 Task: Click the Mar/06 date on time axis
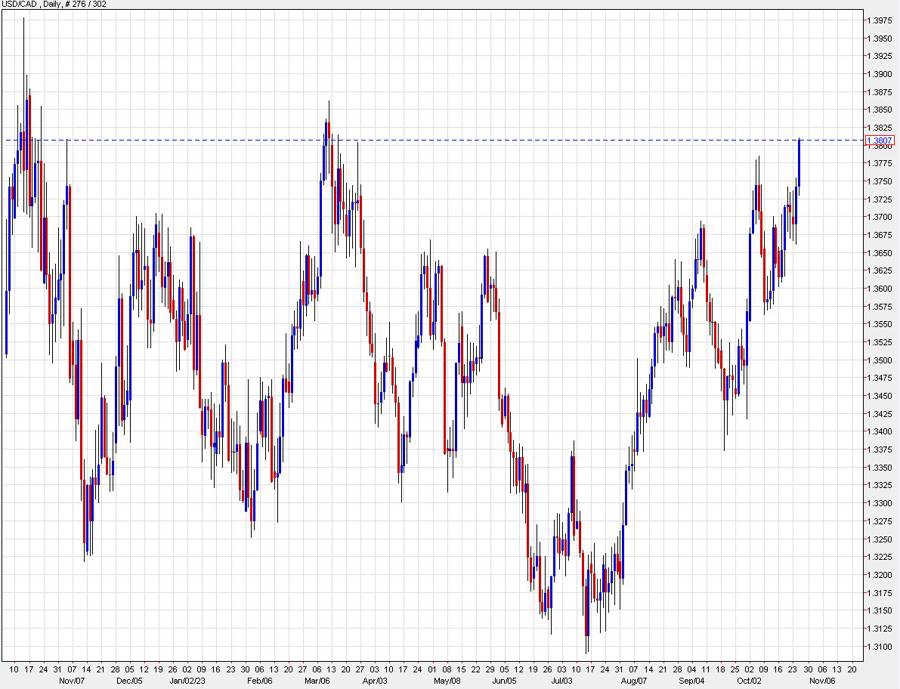(x=318, y=680)
